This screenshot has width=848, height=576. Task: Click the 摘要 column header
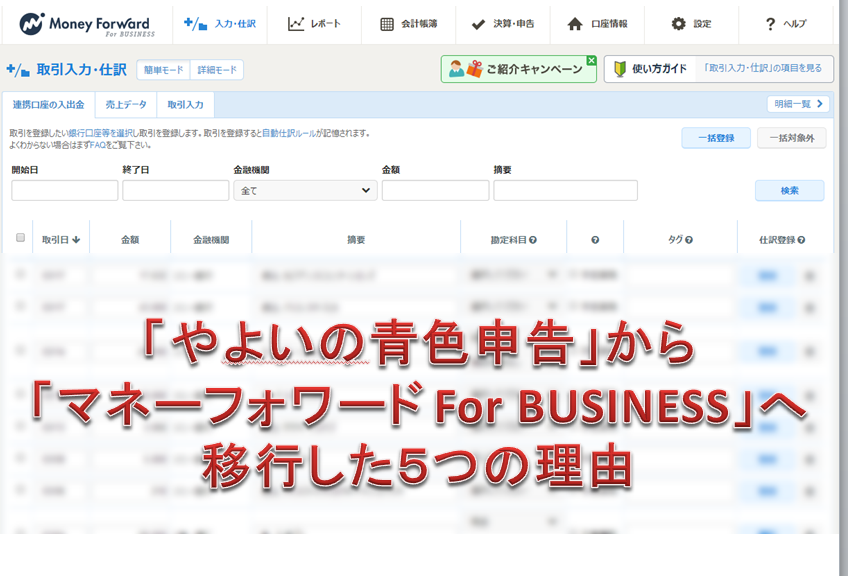point(356,240)
